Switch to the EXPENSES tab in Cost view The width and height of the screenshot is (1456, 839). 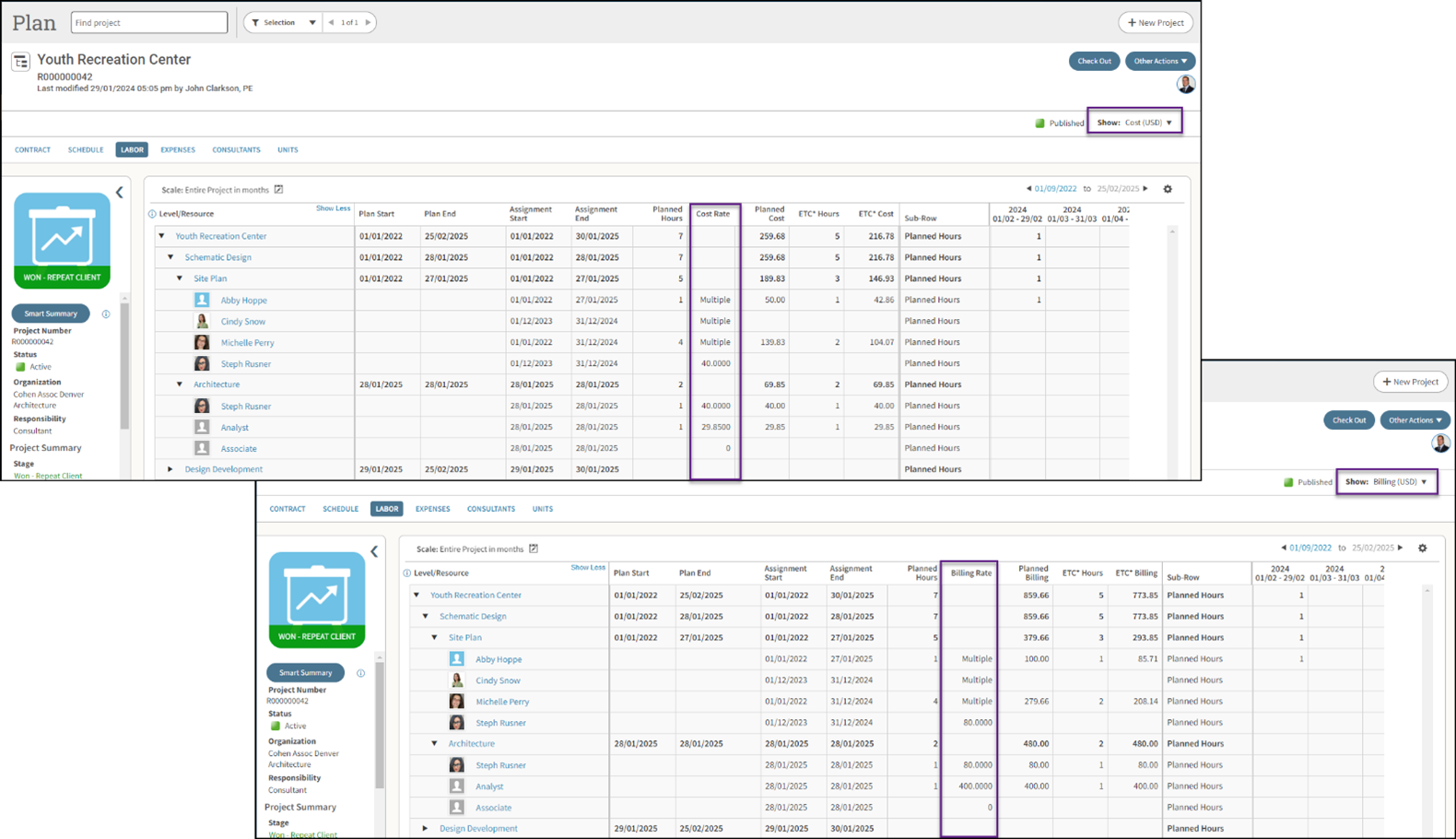click(x=178, y=149)
